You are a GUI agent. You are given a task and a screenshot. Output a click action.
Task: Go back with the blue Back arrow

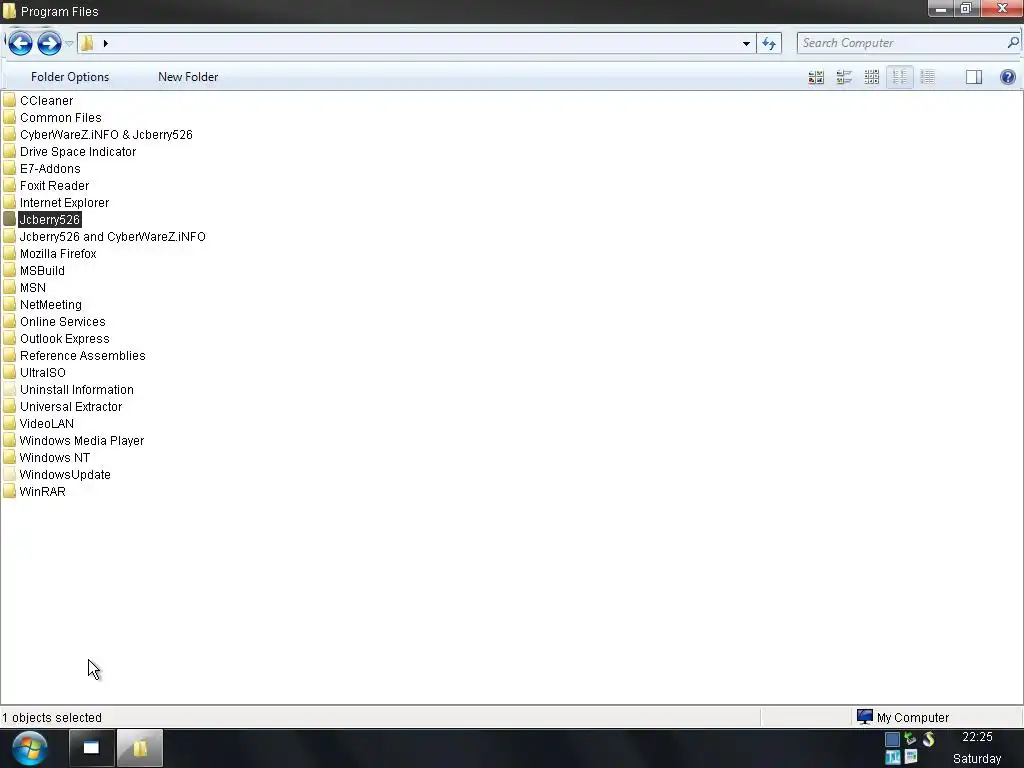(20, 43)
